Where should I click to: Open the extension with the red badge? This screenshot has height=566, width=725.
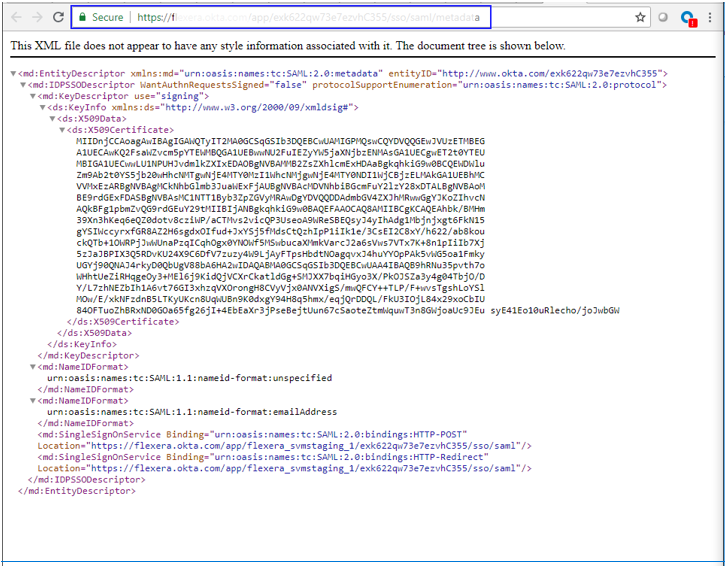pos(687,18)
